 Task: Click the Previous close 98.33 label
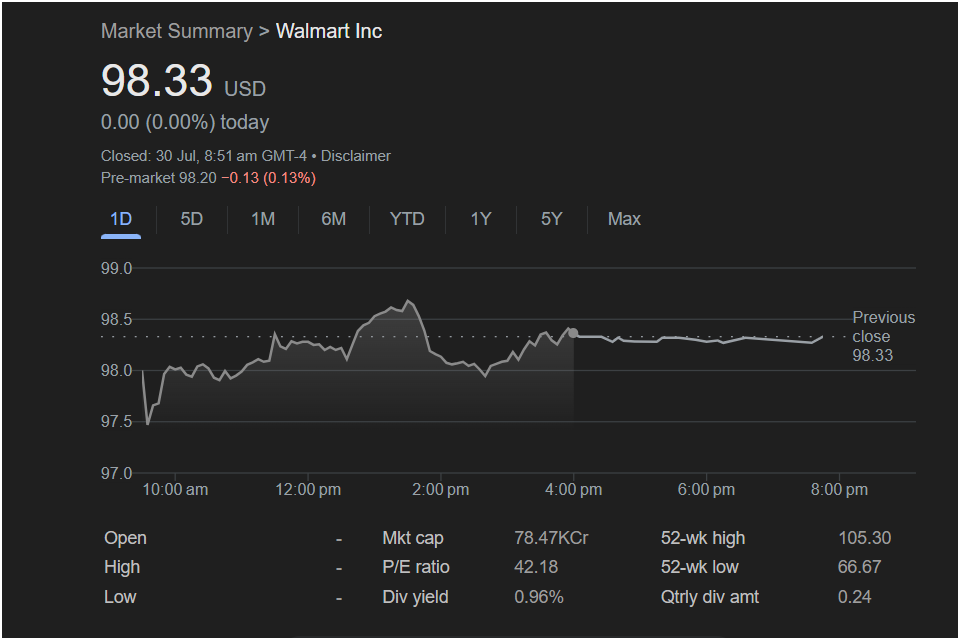coord(883,336)
